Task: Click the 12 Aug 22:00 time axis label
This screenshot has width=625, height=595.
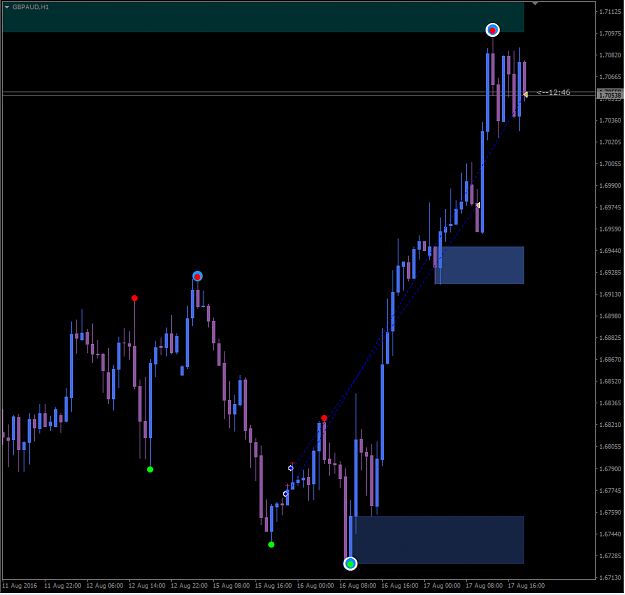Action: pyautogui.click(x=189, y=585)
